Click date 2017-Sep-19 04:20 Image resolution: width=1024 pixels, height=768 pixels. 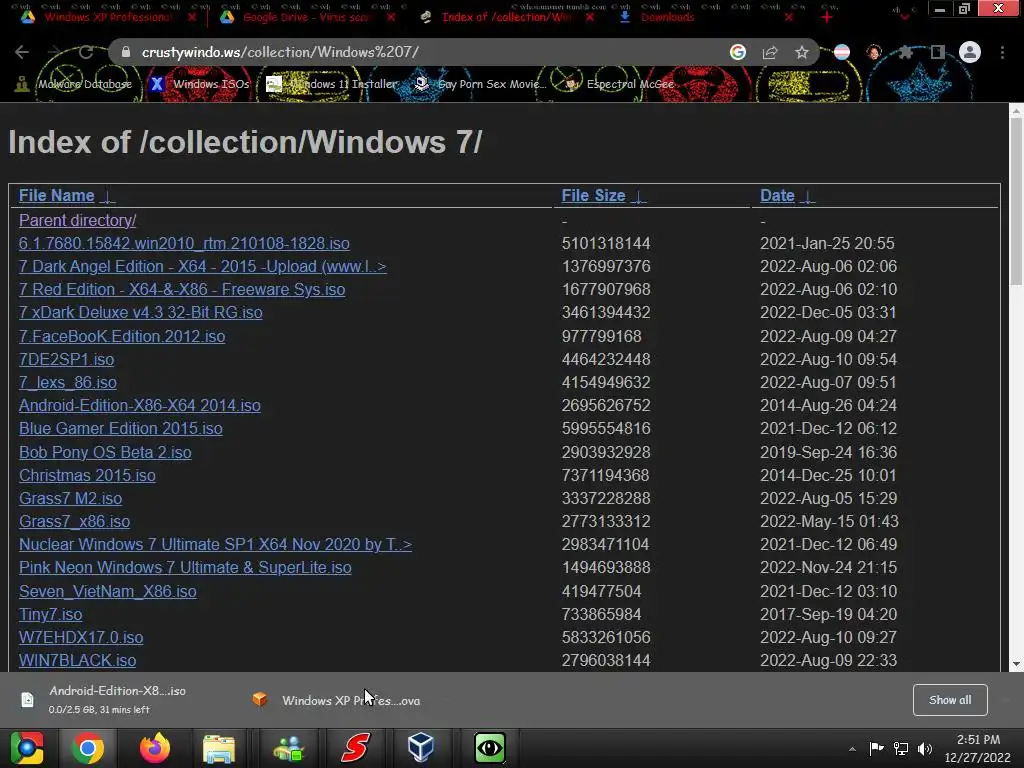pos(829,614)
